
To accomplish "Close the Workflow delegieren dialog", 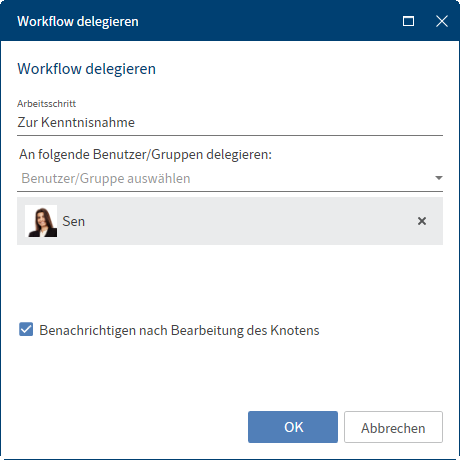I will click(x=442, y=21).
